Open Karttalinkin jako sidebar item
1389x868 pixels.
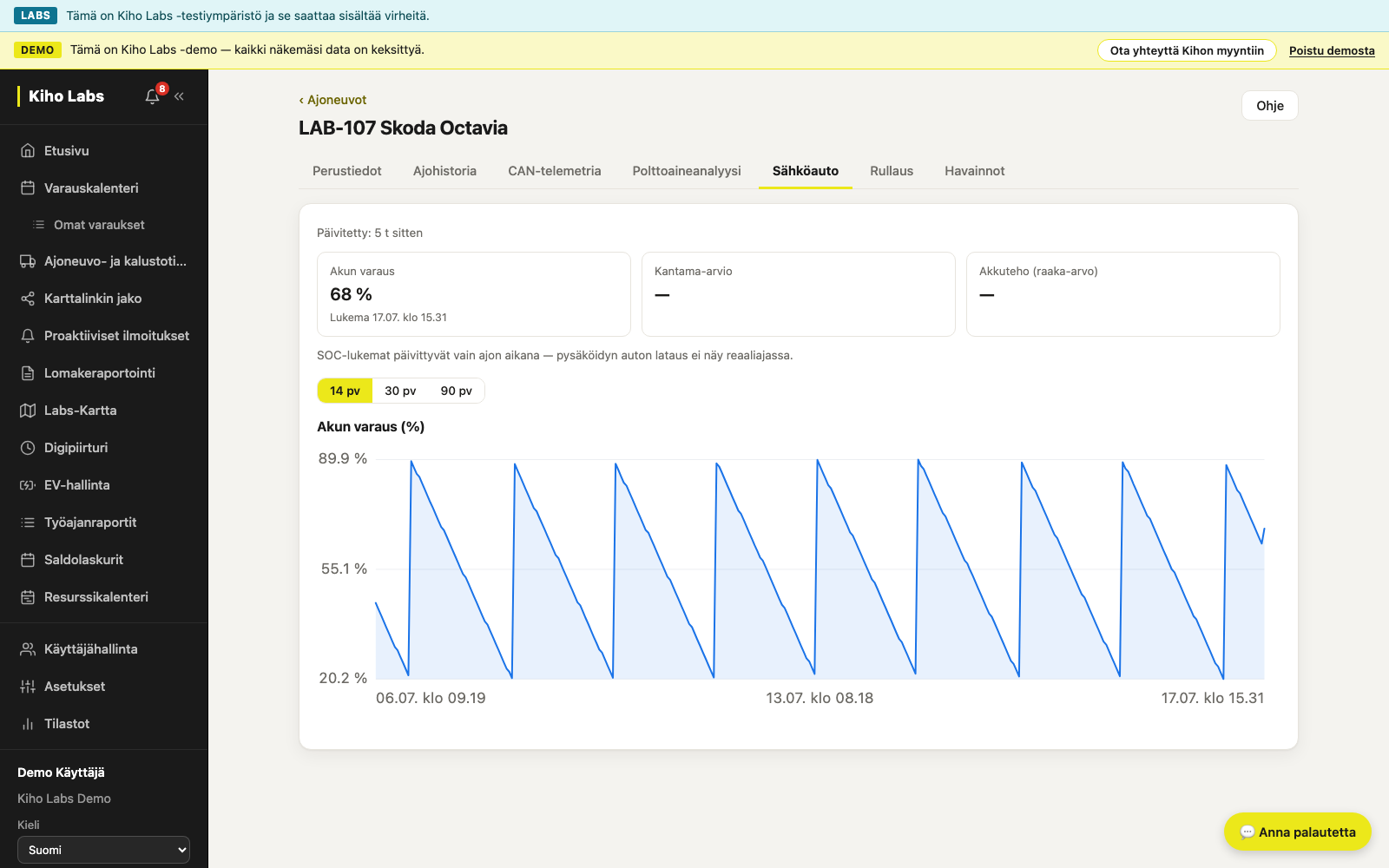pos(104,299)
